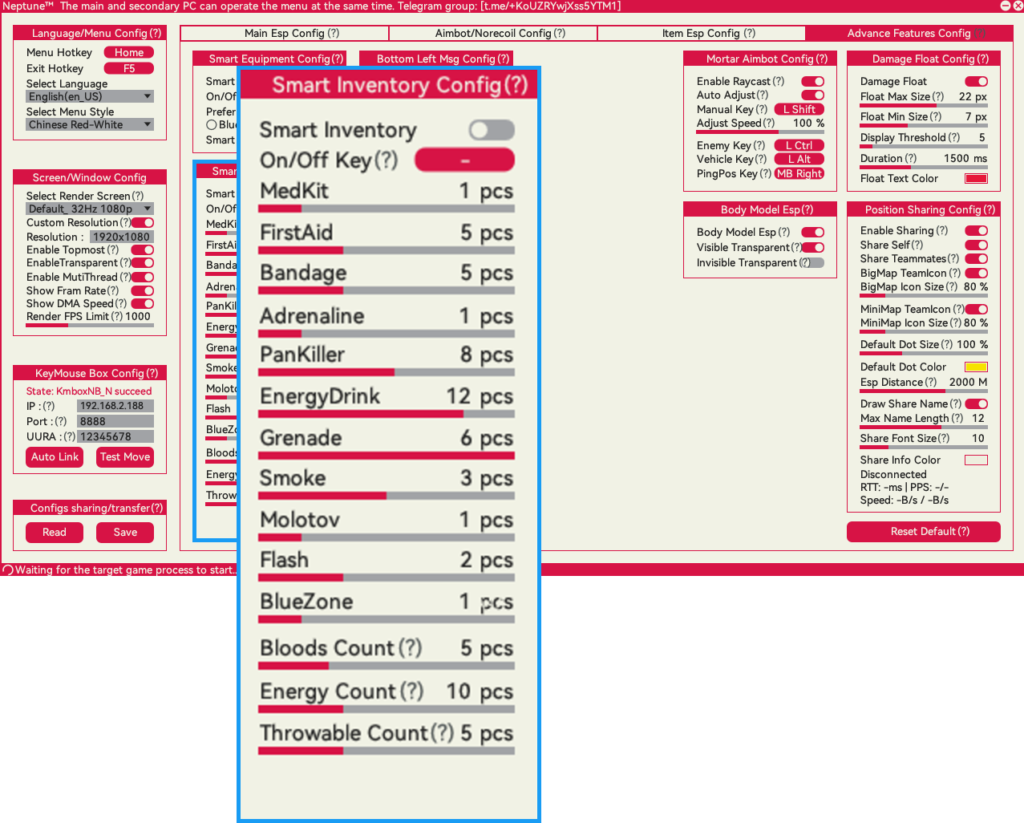Screen dimensions: 1024x823
Task: Adjust the Float Max Size slider
Action: click(x=923, y=105)
